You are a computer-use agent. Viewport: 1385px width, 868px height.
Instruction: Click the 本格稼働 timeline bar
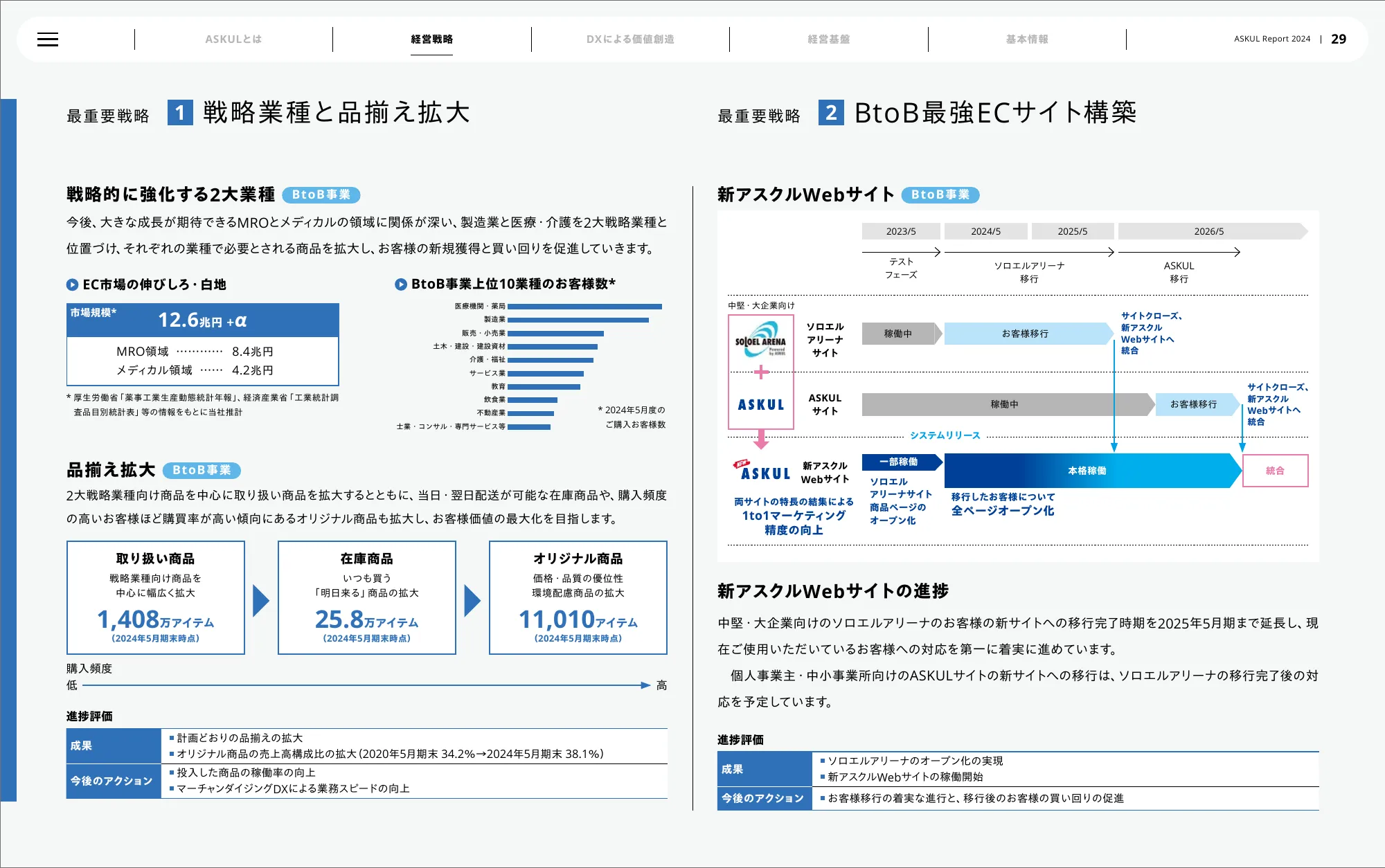pyautogui.click(x=1087, y=471)
